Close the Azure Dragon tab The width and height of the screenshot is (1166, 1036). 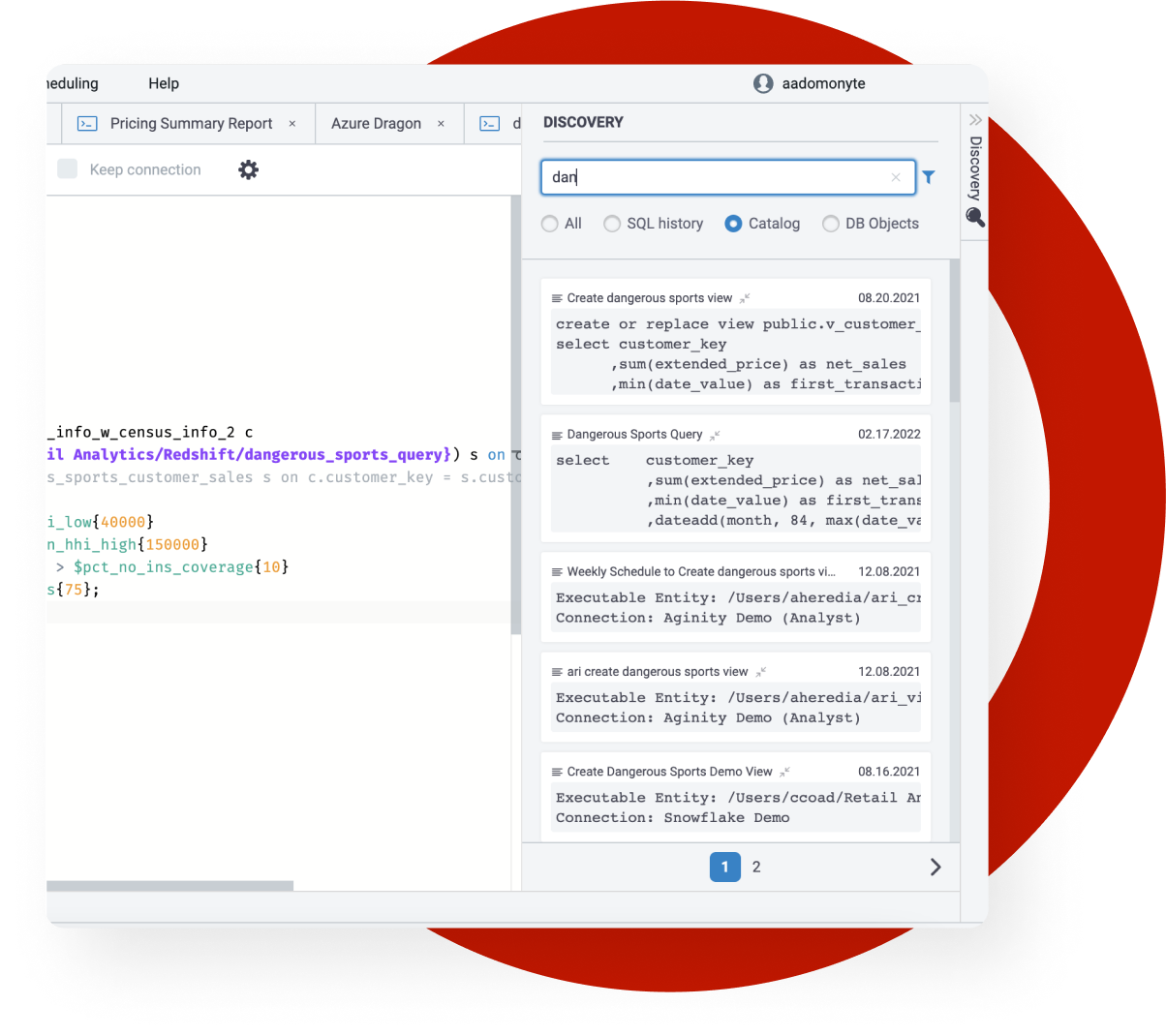441,124
